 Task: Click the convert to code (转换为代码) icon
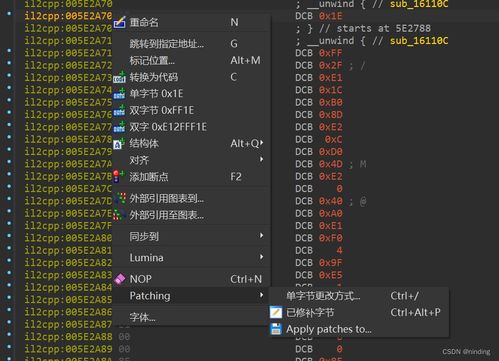click(119, 77)
